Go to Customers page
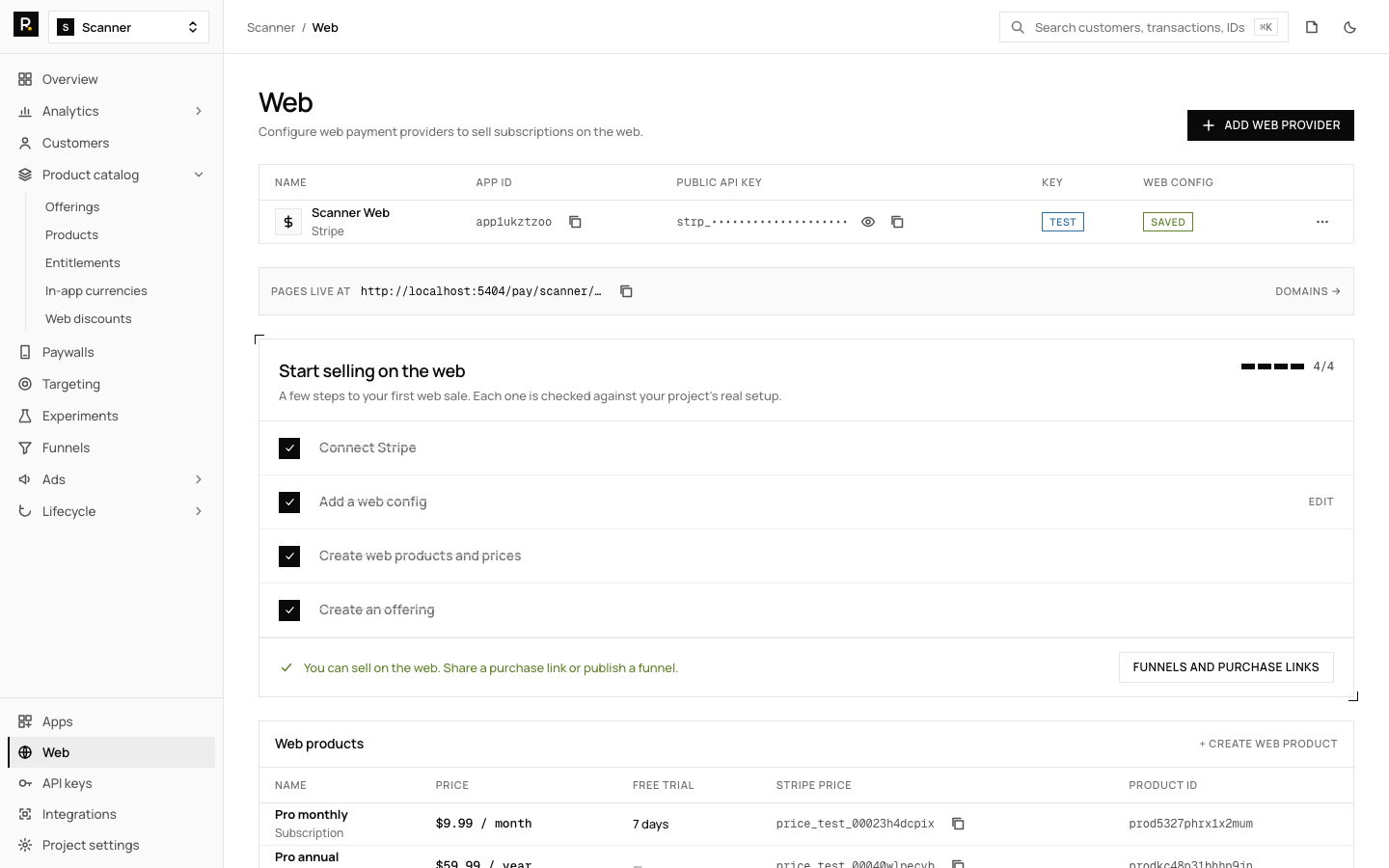The height and width of the screenshot is (868, 1389). point(112,143)
